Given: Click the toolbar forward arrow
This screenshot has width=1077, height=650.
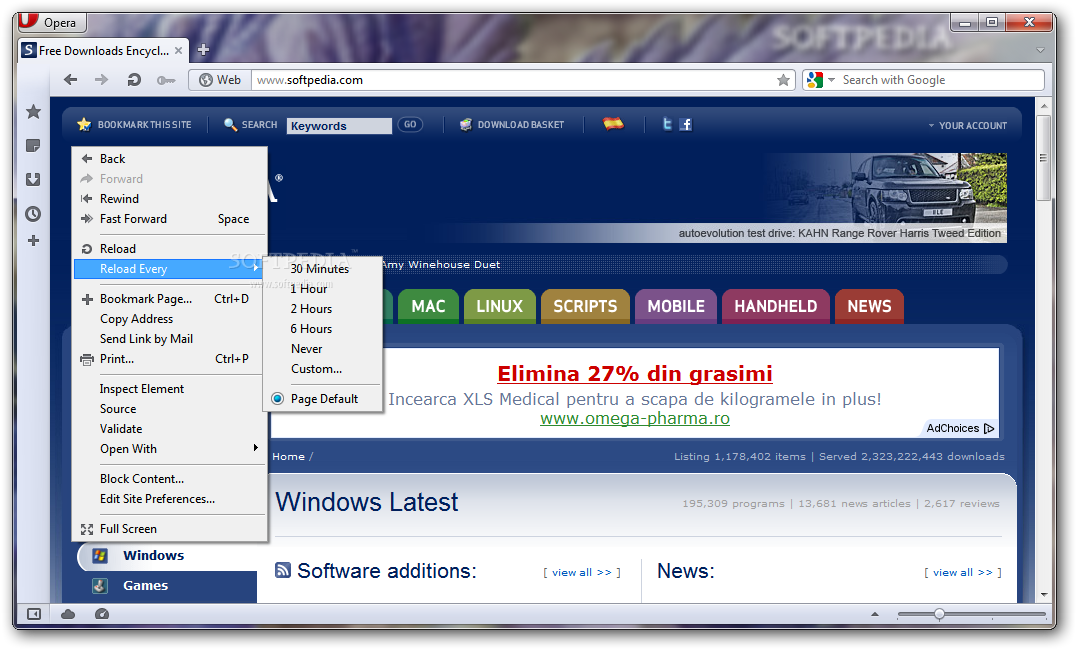Looking at the screenshot, I should 102,80.
